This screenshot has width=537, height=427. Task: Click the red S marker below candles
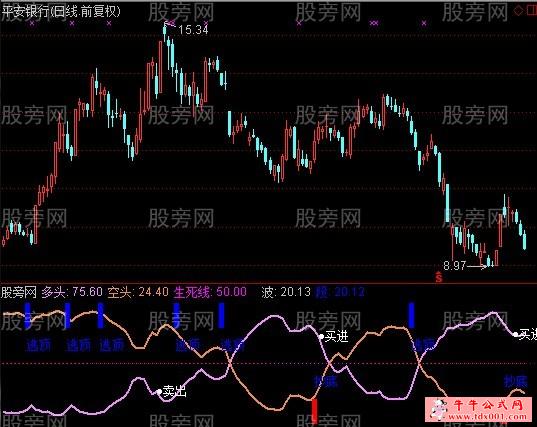[438, 277]
